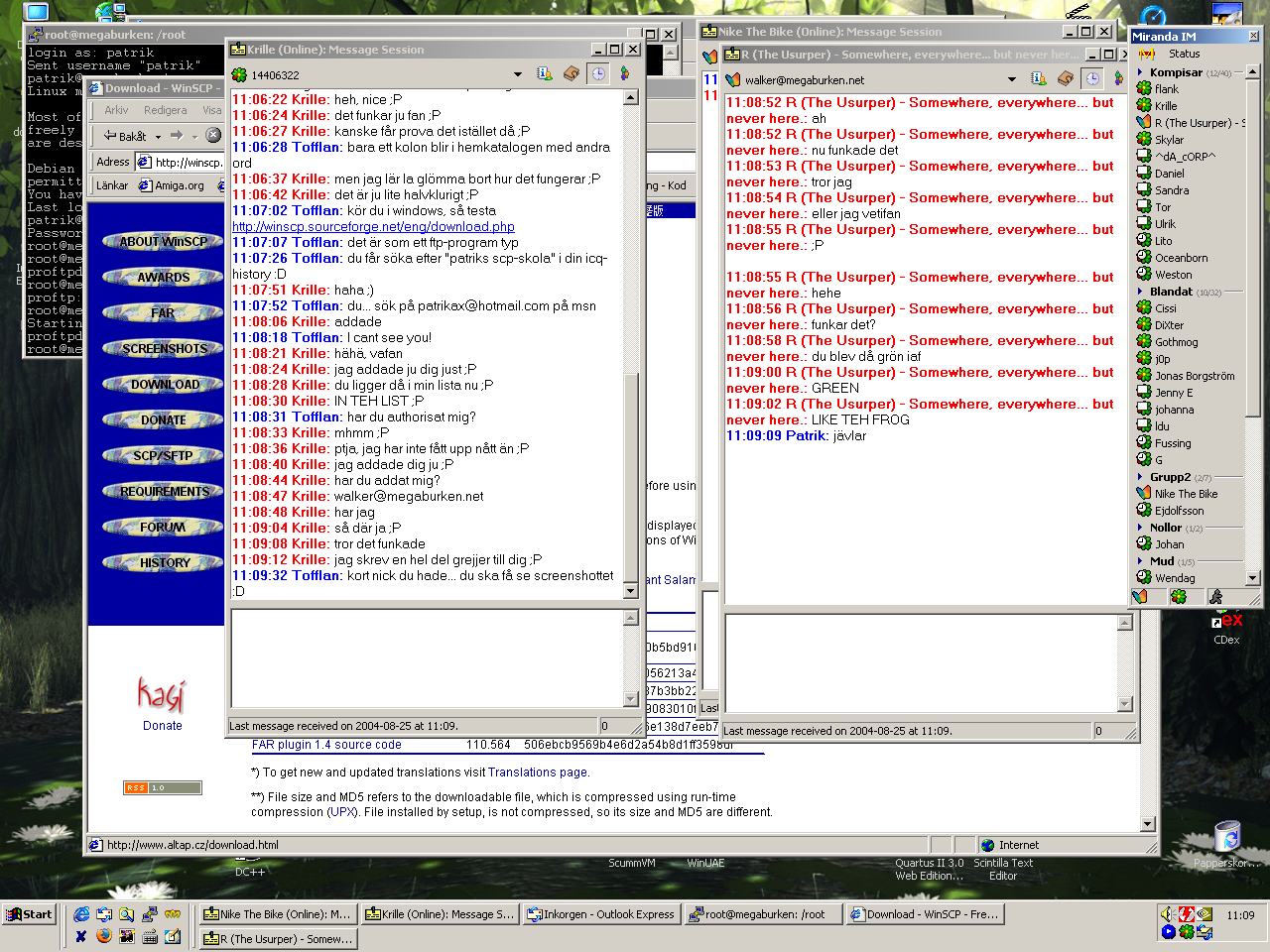Click MSN status icon in Miranda bottom bar
Image resolution: width=1270 pixels, height=952 pixels.
coord(1141,597)
